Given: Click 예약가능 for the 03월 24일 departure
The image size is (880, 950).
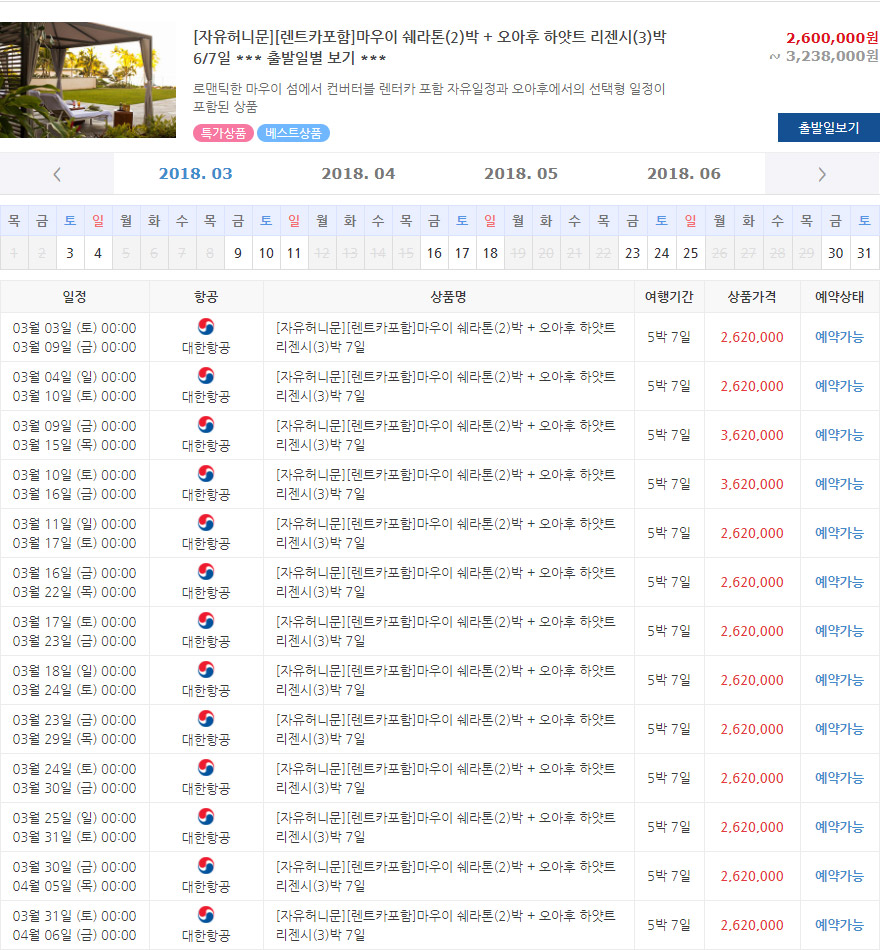Looking at the screenshot, I should (x=839, y=778).
